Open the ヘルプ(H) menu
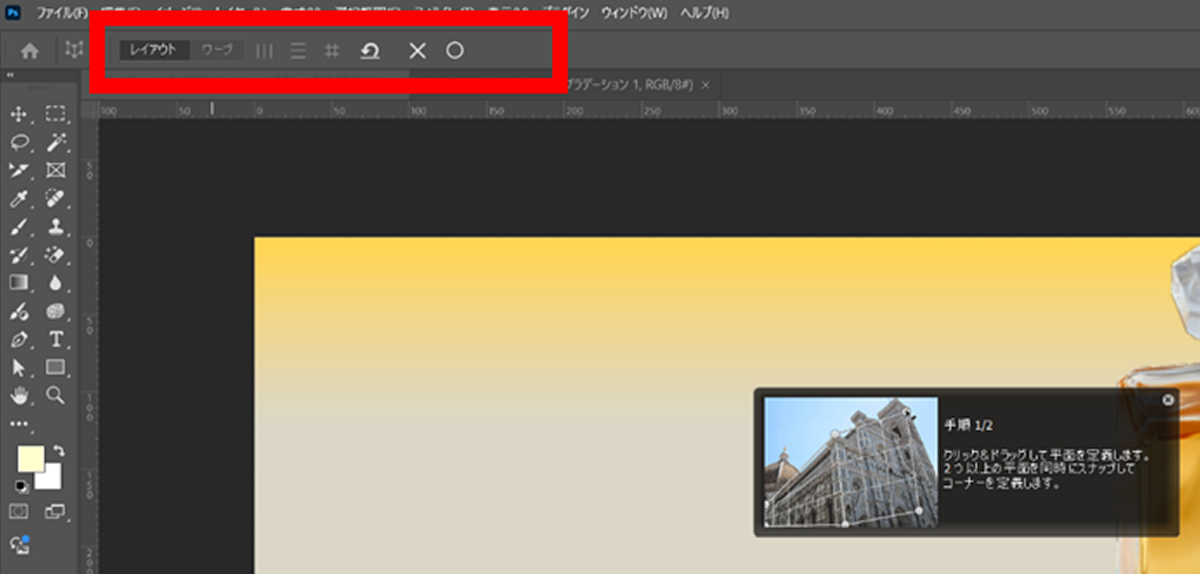This screenshot has width=1200, height=574. tap(704, 14)
